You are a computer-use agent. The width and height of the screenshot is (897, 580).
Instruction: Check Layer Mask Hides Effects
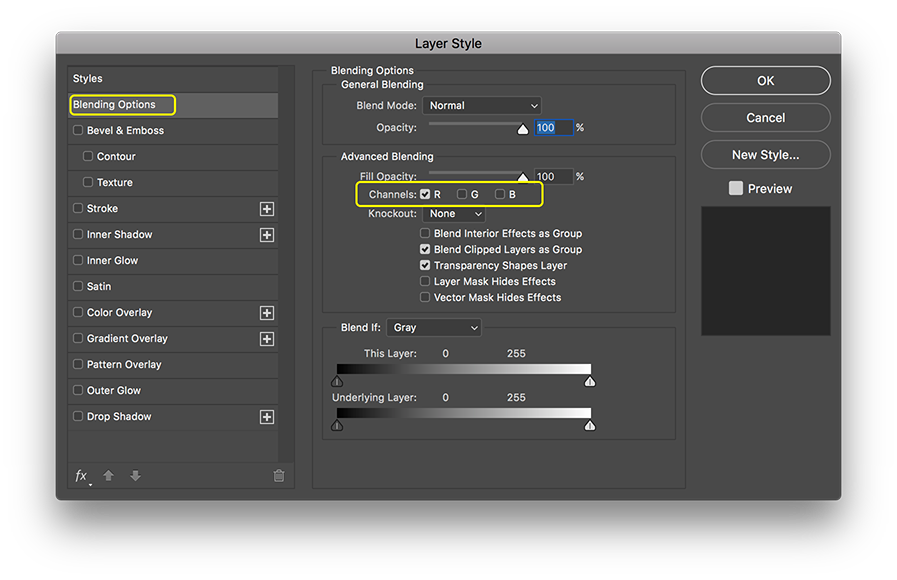coord(425,281)
